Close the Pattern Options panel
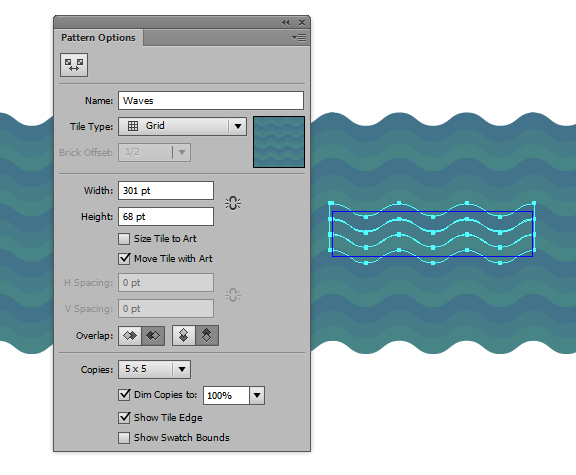 pos(302,23)
